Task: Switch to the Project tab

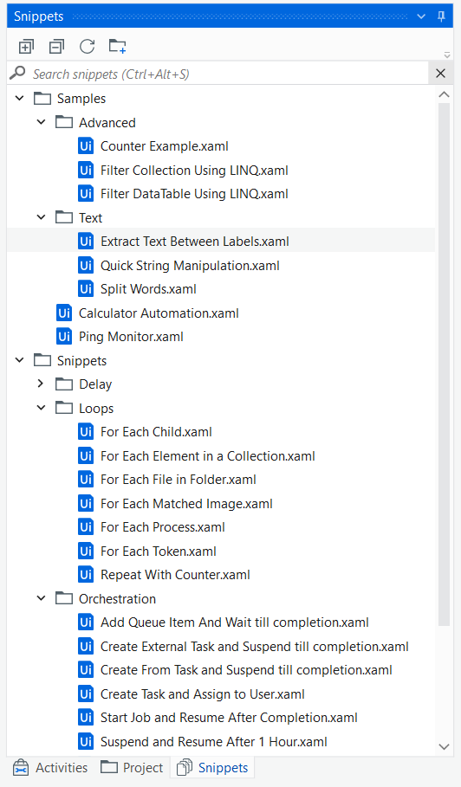Action: pyautogui.click(x=132, y=767)
